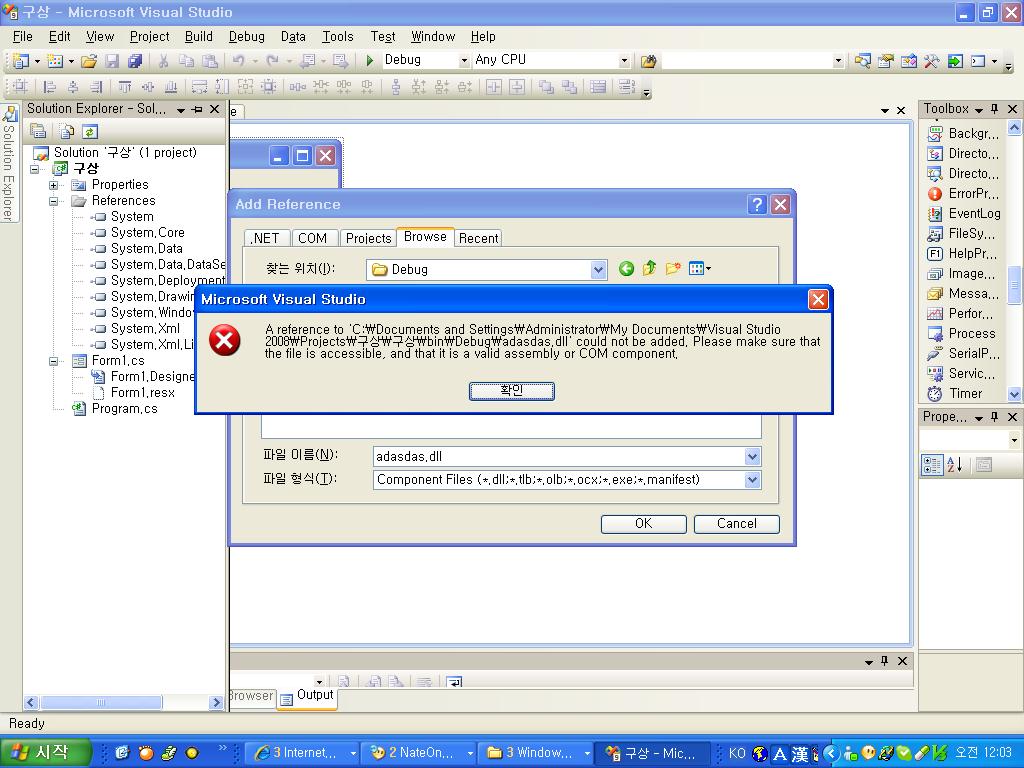Image resolution: width=1024 pixels, height=768 pixels.
Task: Click the Toolbox pin icon
Action: tap(995, 108)
